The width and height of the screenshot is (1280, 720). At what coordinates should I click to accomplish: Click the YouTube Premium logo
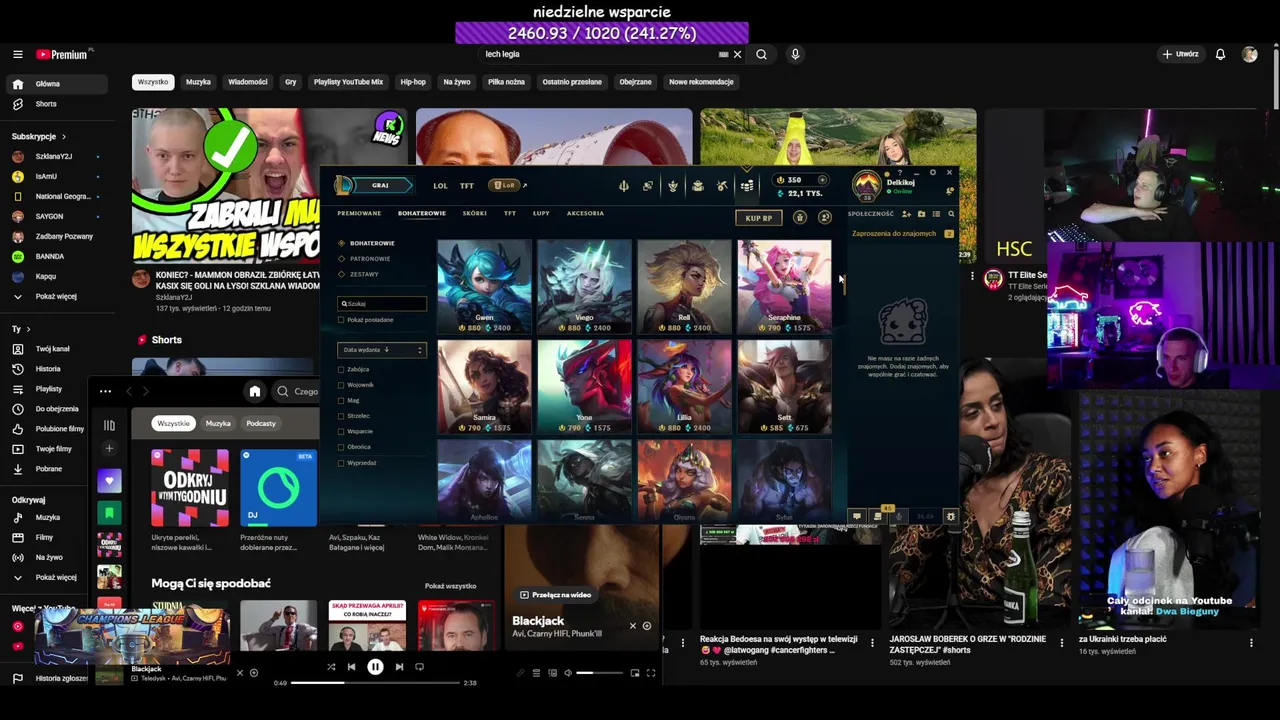(62, 55)
